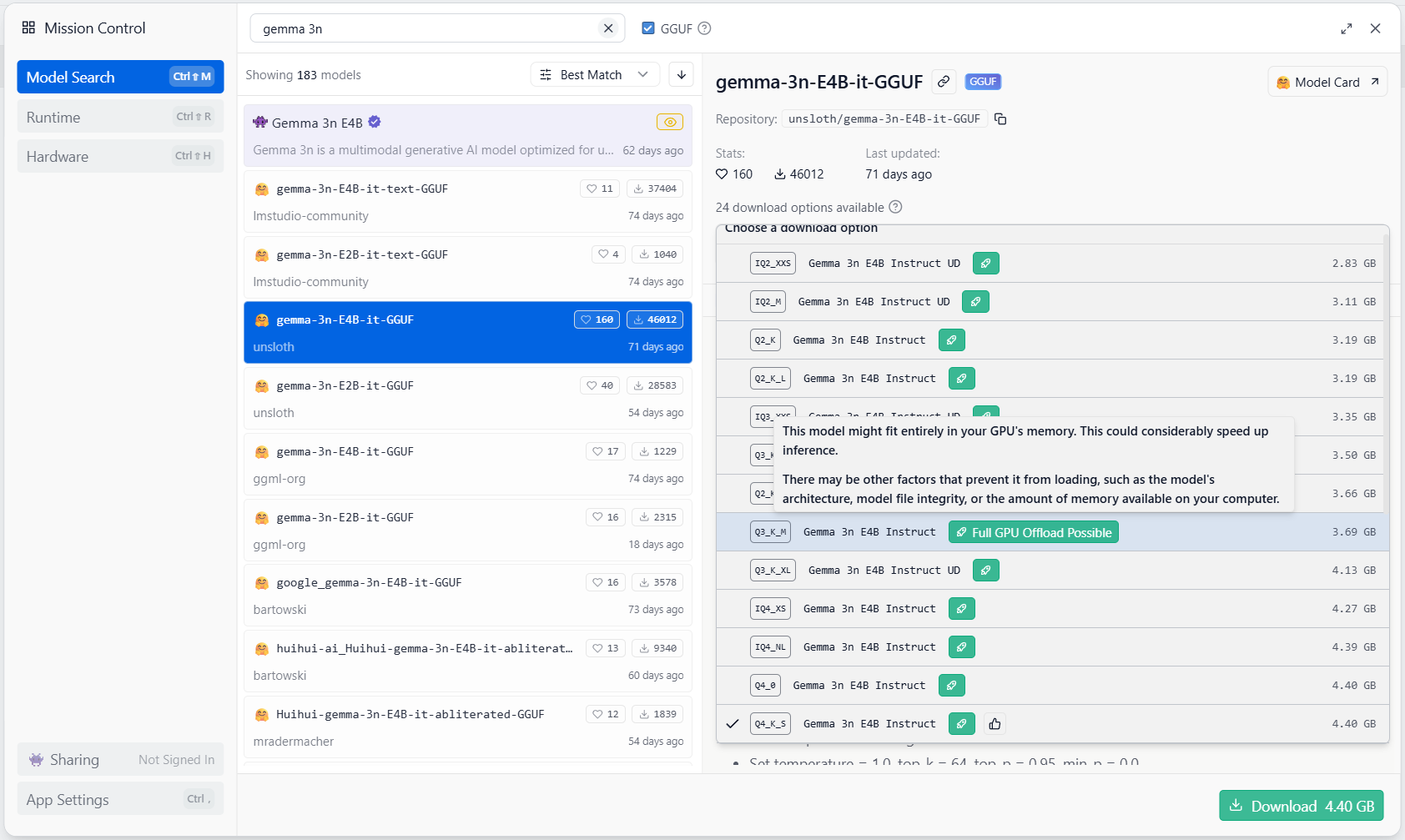The image size is (1405, 840).
Task: Open the Model Card link
Action: 1327,82
